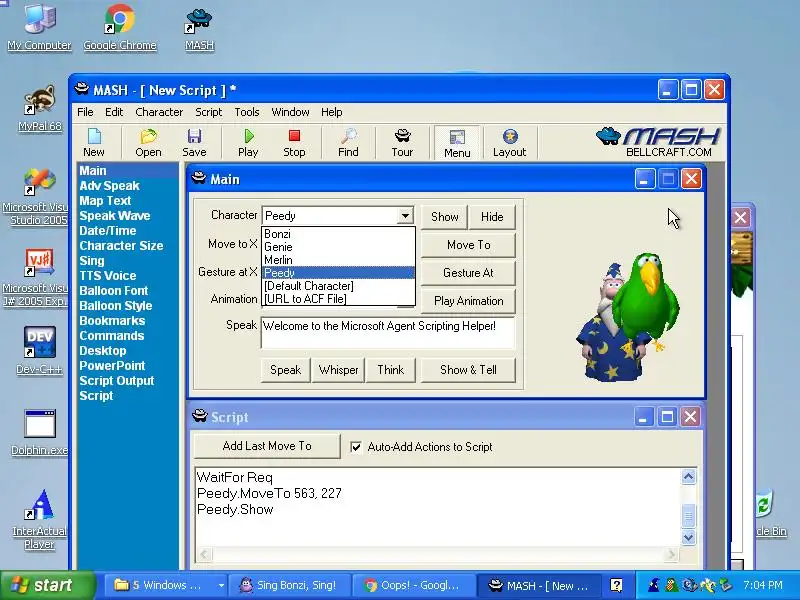The height and width of the screenshot is (600, 800).
Task: Click the Move To button
Action: click(x=468, y=245)
